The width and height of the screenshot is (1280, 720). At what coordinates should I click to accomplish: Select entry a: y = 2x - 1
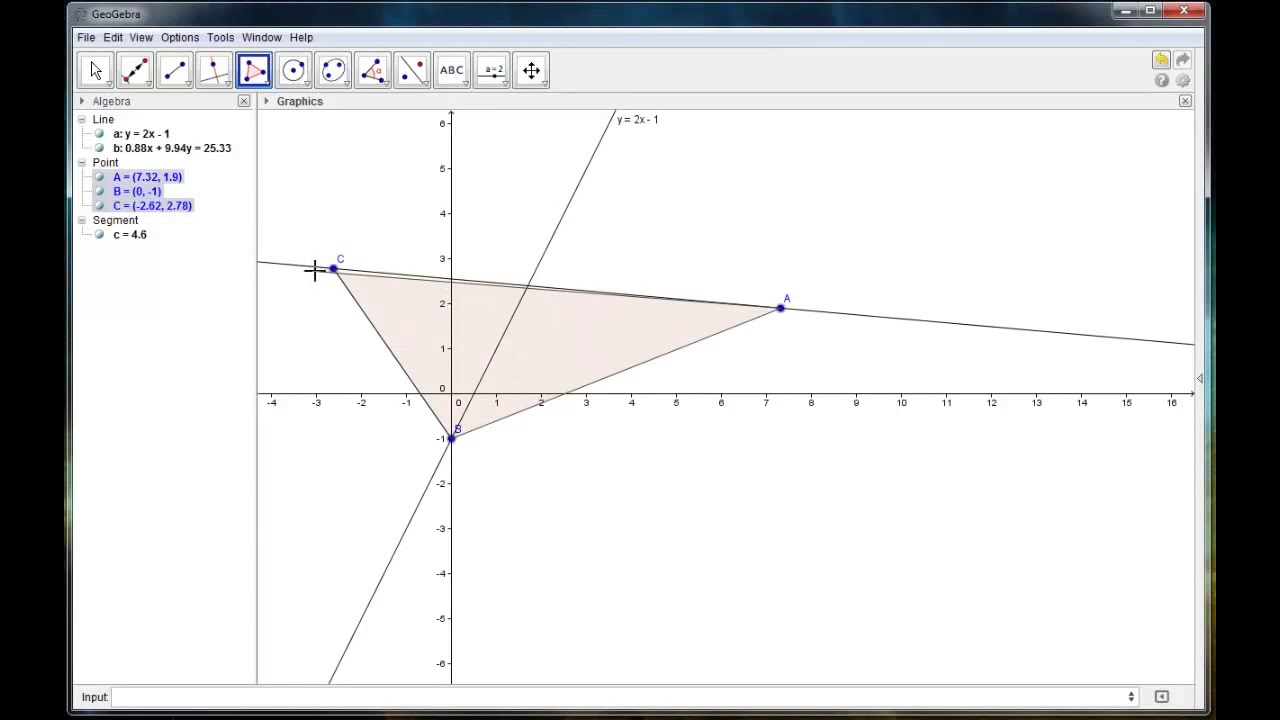click(x=141, y=134)
